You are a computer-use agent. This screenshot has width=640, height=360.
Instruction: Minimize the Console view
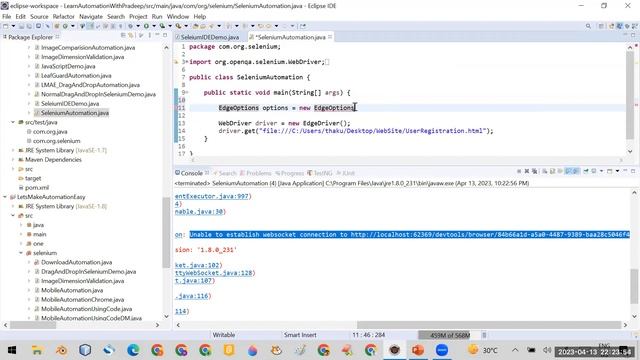point(625,171)
